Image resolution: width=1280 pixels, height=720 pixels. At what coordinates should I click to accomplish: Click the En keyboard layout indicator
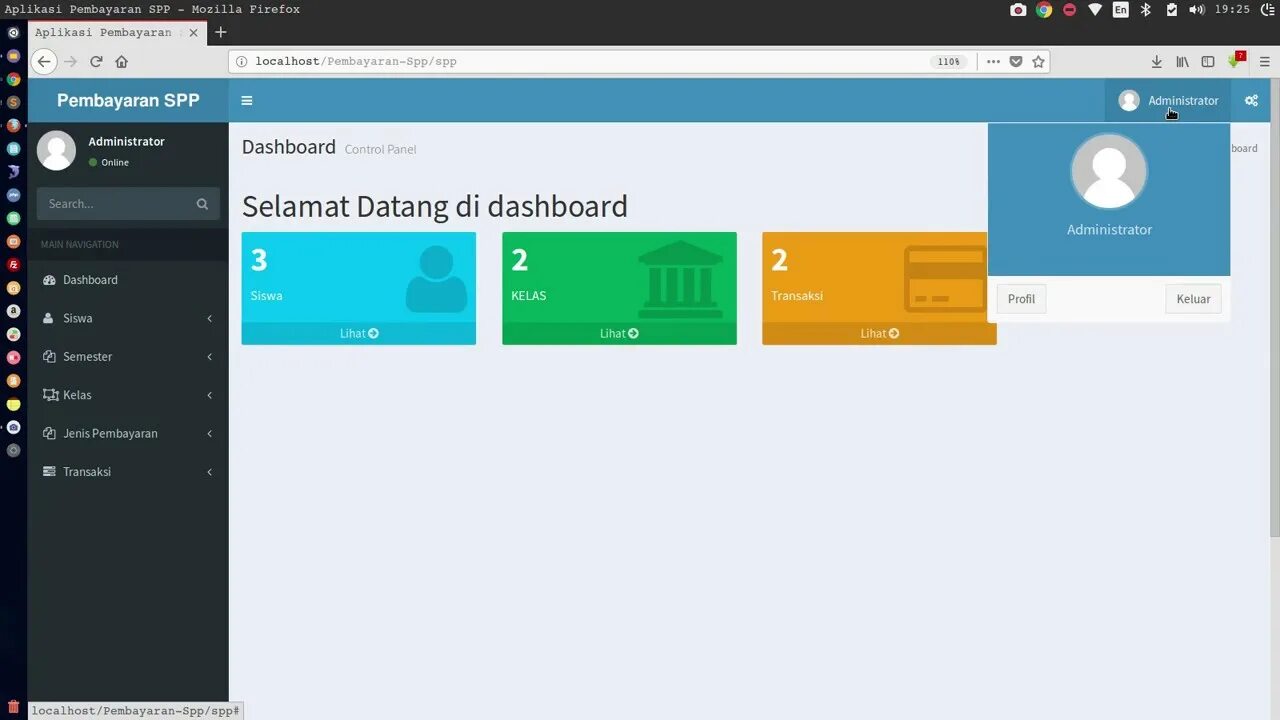(1120, 9)
